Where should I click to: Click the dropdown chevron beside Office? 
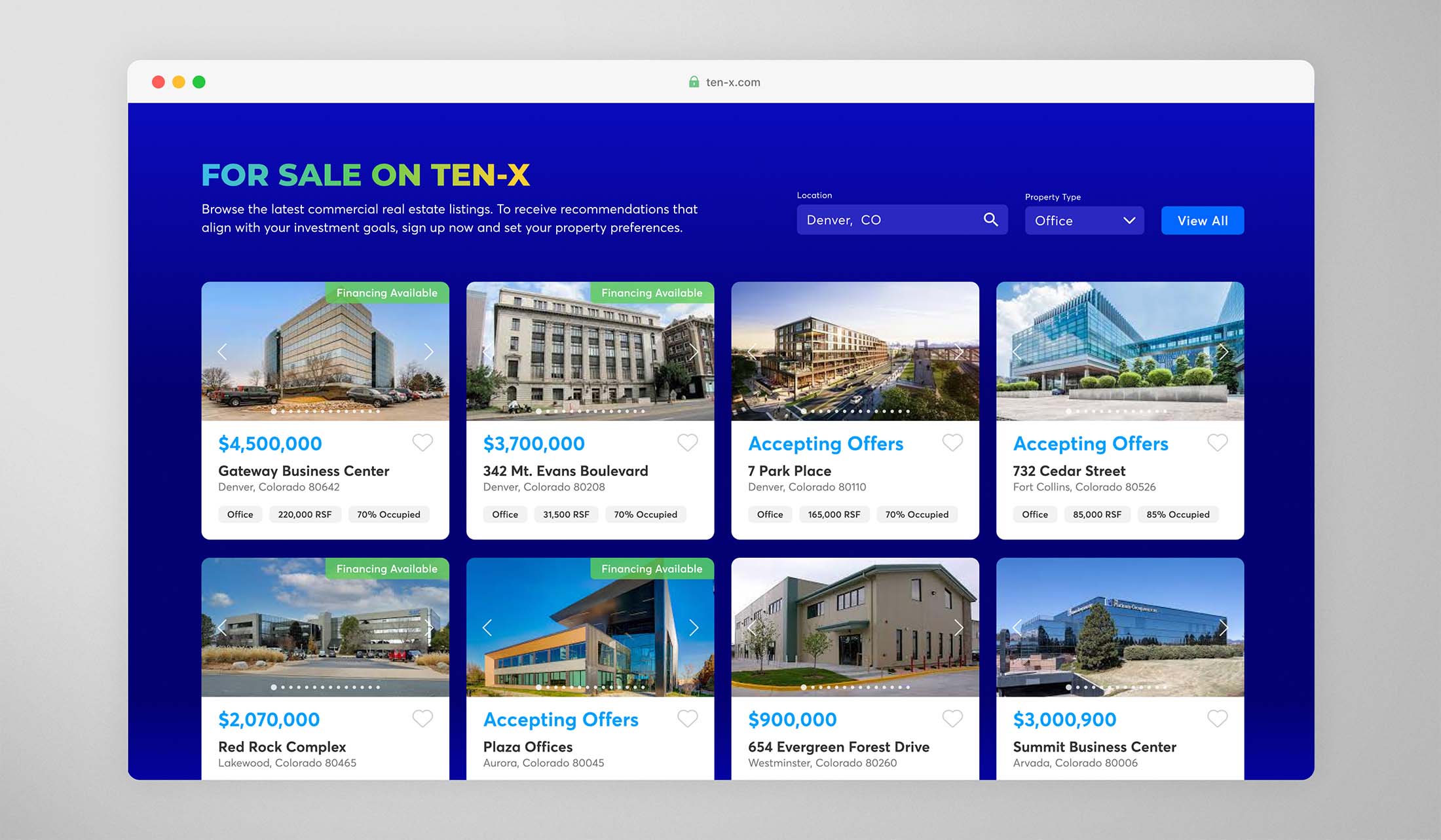pyautogui.click(x=1129, y=221)
